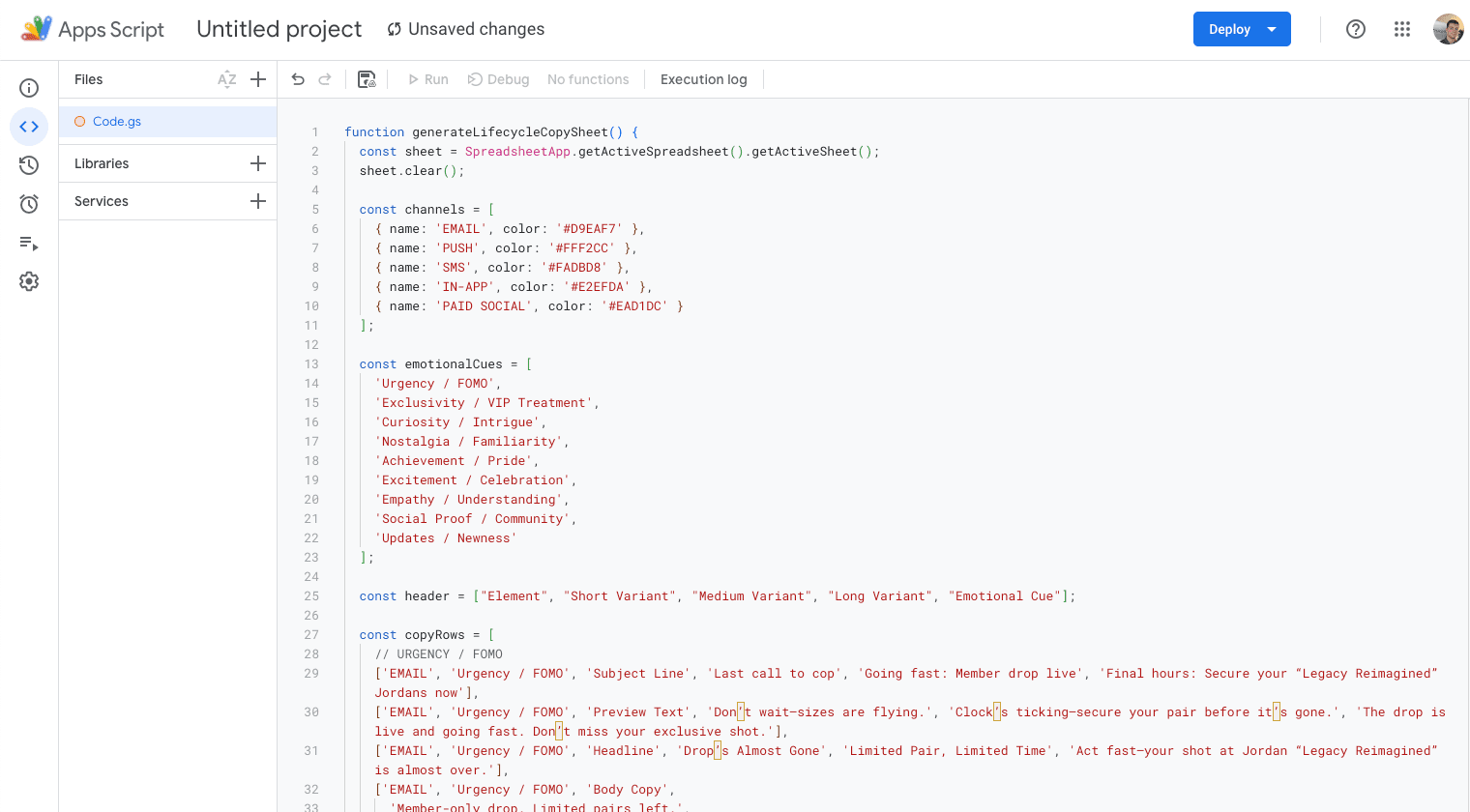Open the Executions panel
Image resolution: width=1470 pixels, height=812 pixels.
29,245
